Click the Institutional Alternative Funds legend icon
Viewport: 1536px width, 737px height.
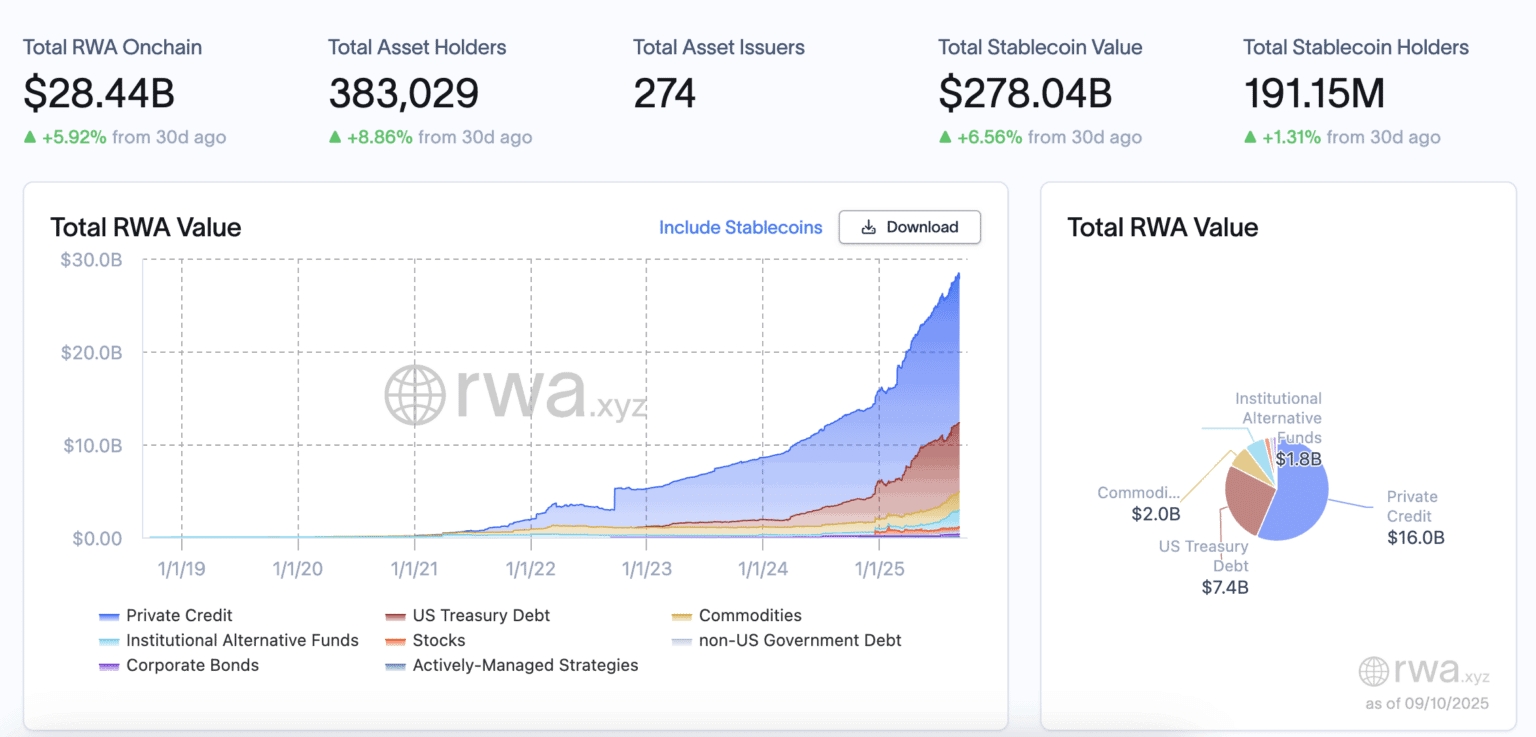tap(110, 641)
